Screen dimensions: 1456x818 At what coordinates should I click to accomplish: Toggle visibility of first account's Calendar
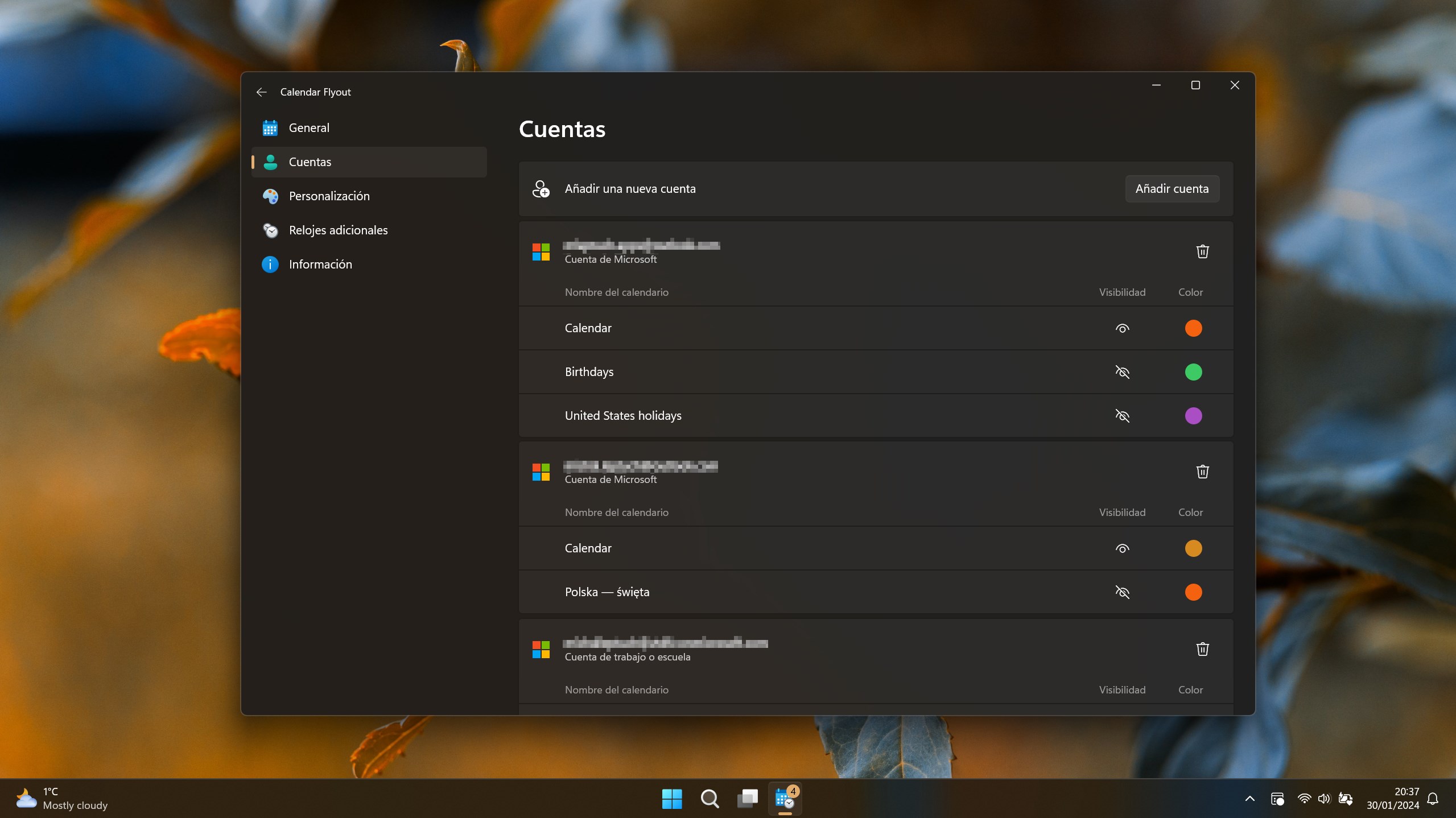1122,328
